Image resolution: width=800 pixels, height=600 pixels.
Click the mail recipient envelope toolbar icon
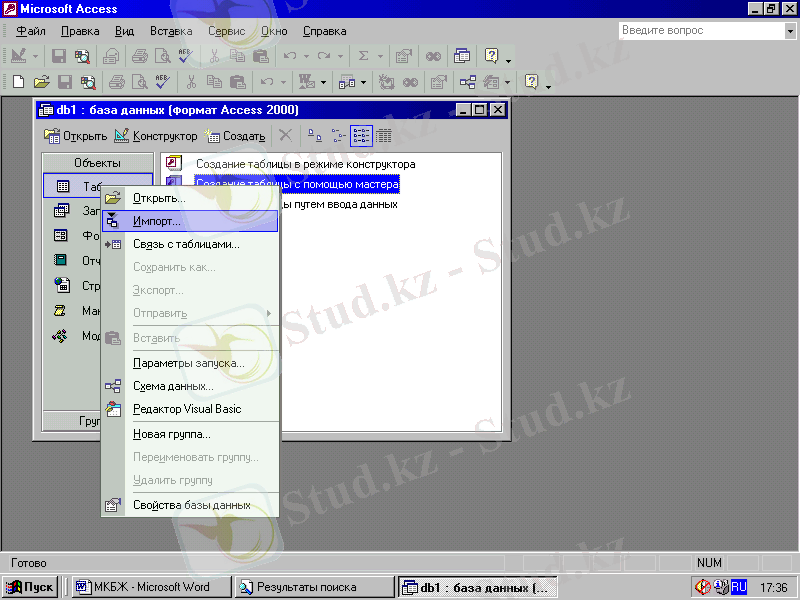[111, 56]
